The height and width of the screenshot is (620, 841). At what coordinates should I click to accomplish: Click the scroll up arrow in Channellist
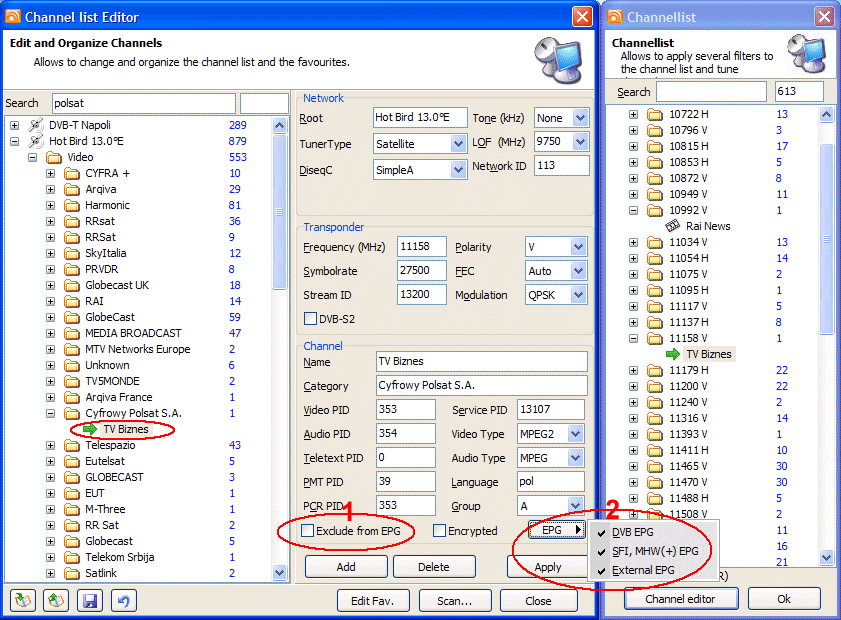pyautogui.click(x=827, y=114)
